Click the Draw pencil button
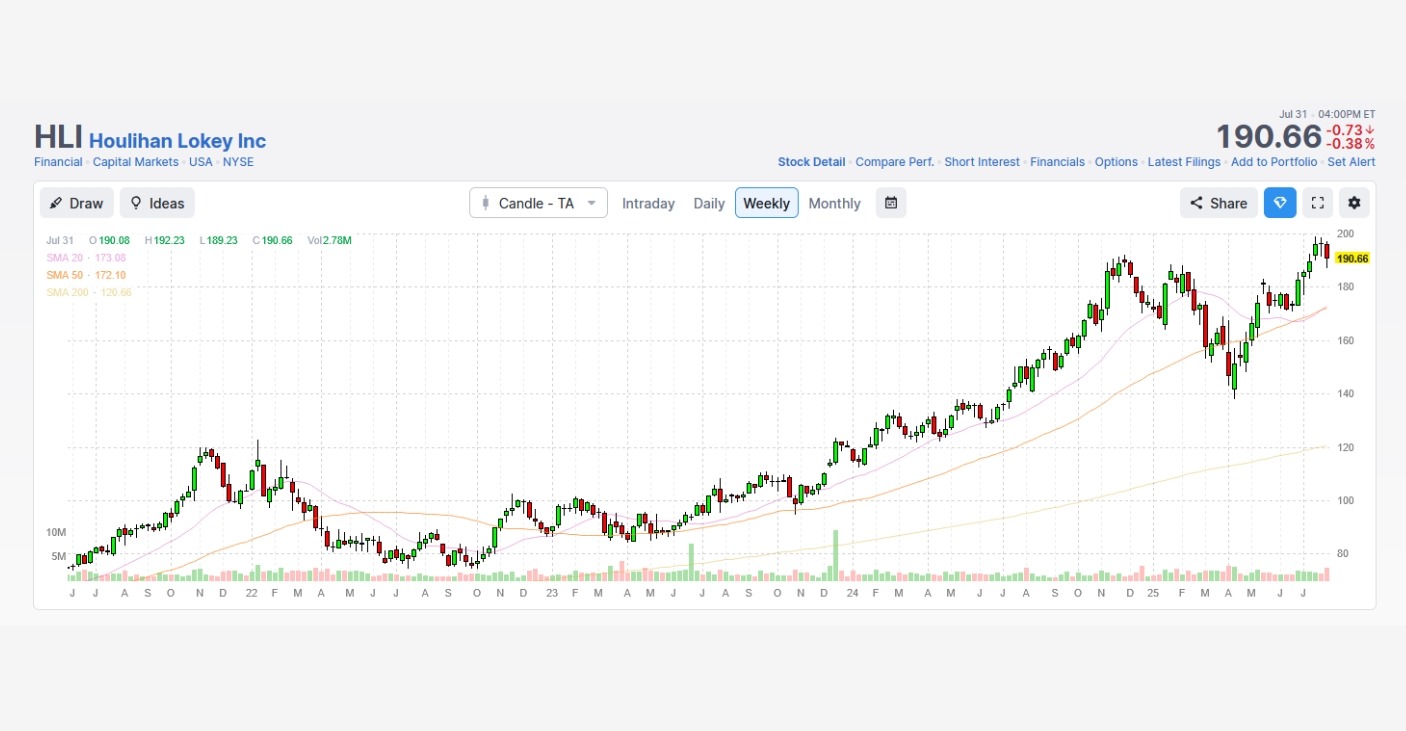Viewport: 1406px width, 731px height. coord(77,203)
